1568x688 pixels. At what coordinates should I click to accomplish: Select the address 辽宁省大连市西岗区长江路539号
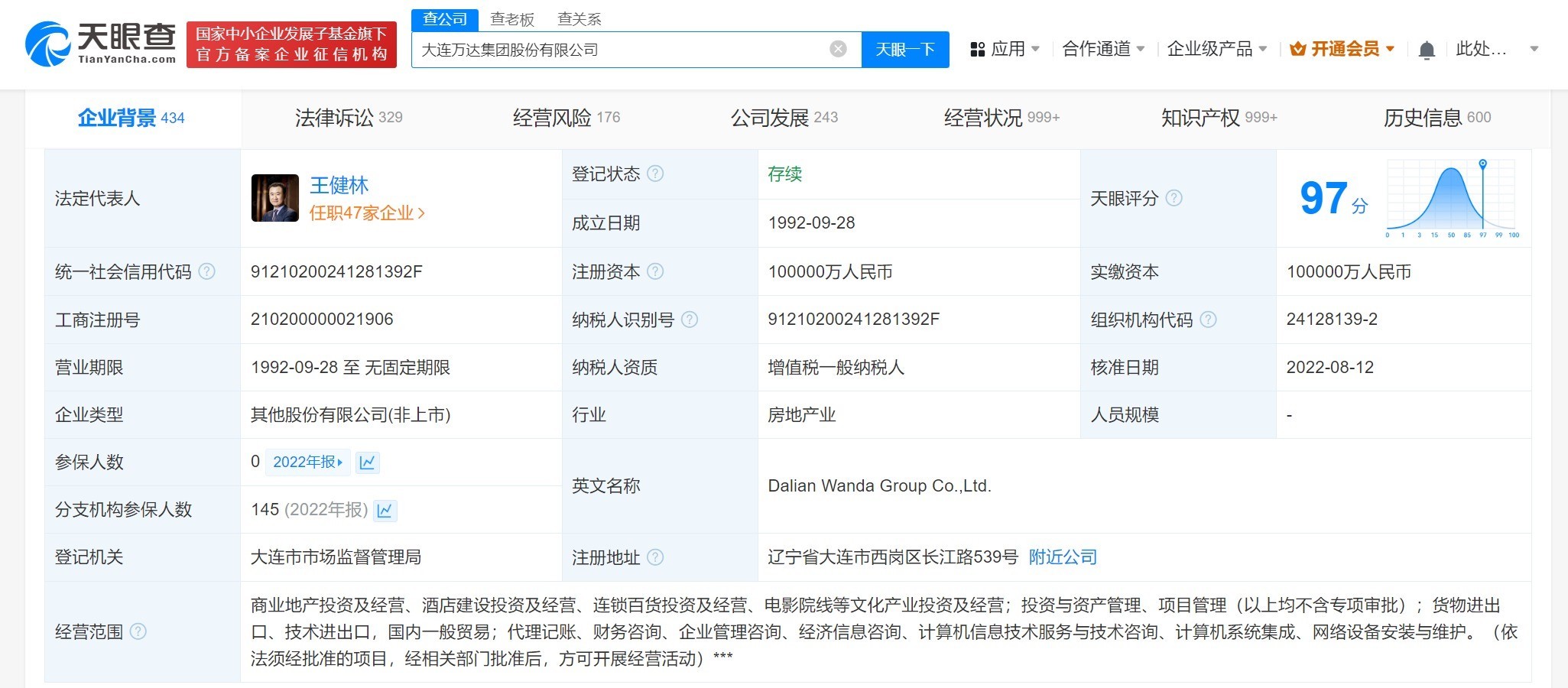(893, 557)
